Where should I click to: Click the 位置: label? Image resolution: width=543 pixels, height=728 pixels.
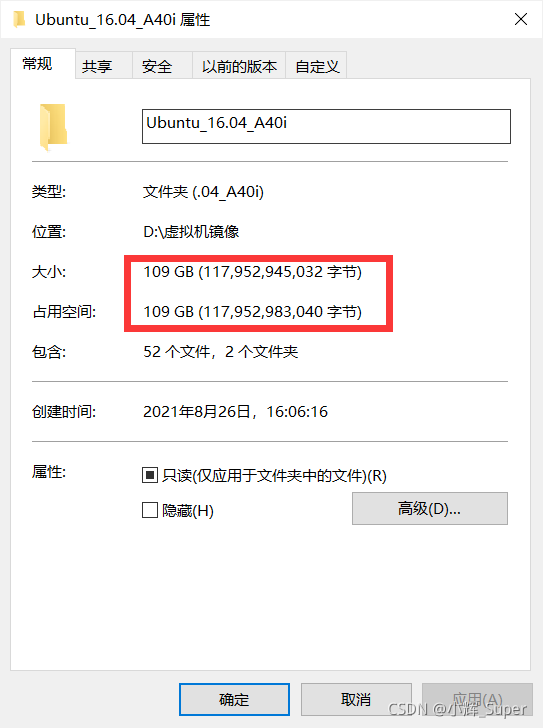click(49, 231)
